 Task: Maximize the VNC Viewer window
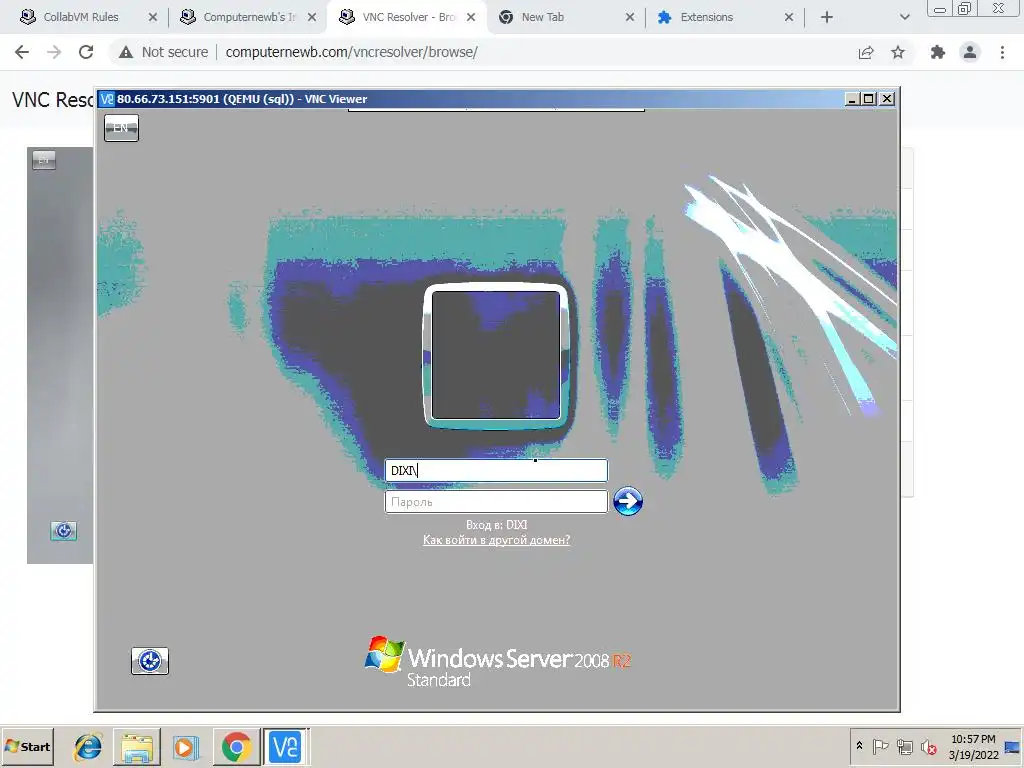(x=869, y=99)
